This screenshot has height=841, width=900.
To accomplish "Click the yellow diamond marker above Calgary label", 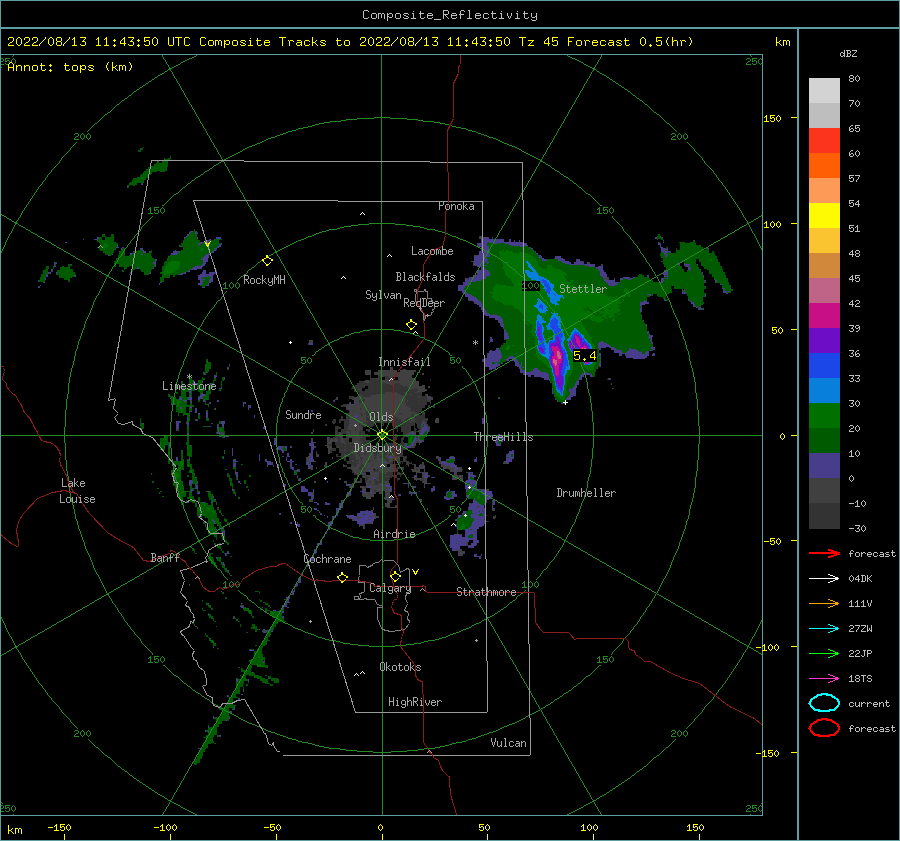I will (x=395, y=576).
